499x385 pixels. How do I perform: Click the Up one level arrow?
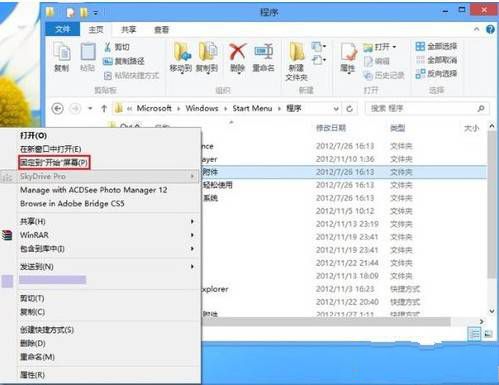104,109
